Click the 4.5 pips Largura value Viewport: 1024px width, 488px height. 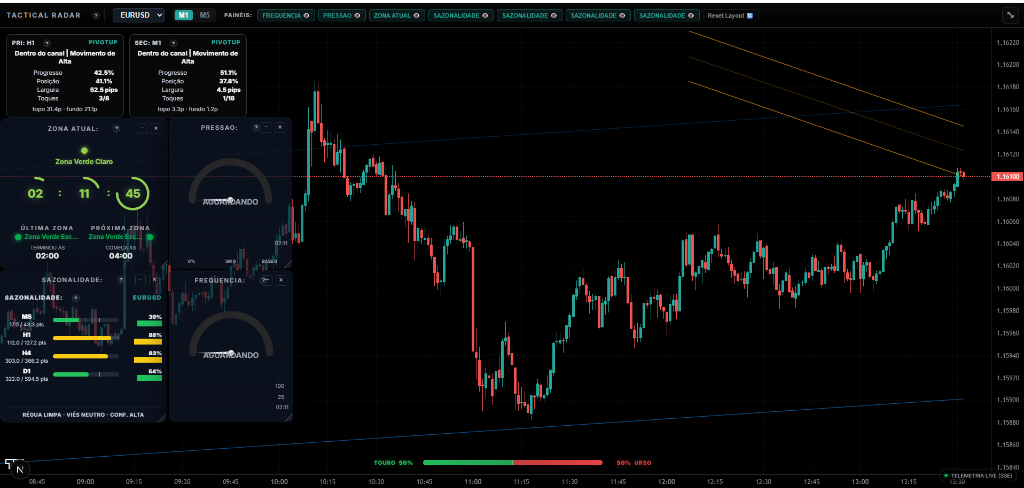tap(228, 89)
